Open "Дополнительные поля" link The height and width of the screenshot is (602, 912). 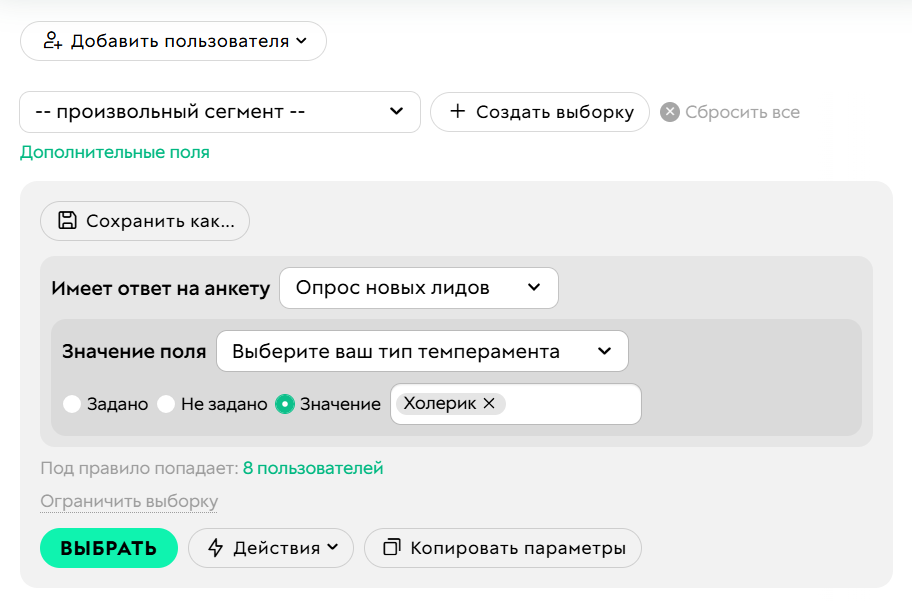pos(115,152)
